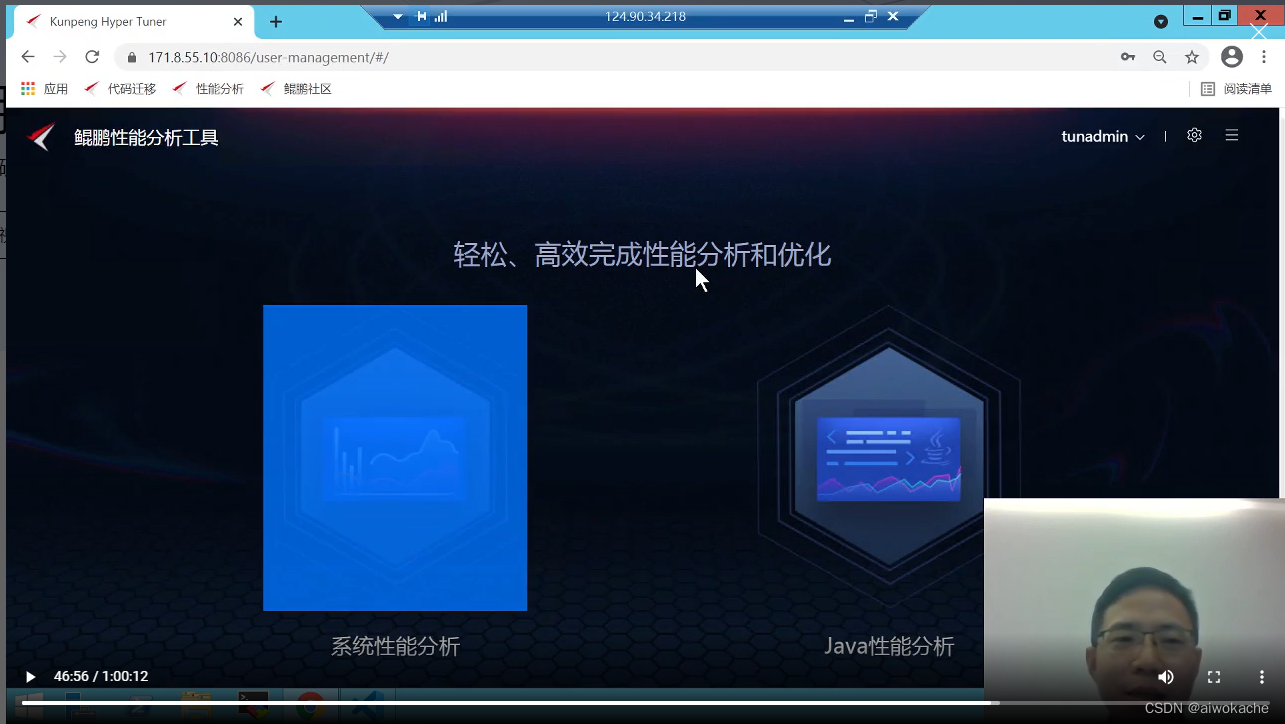Image resolution: width=1285 pixels, height=724 pixels.
Task: Open the 鲲鹏社区 bookmark
Action: pyautogui.click(x=296, y=89)
